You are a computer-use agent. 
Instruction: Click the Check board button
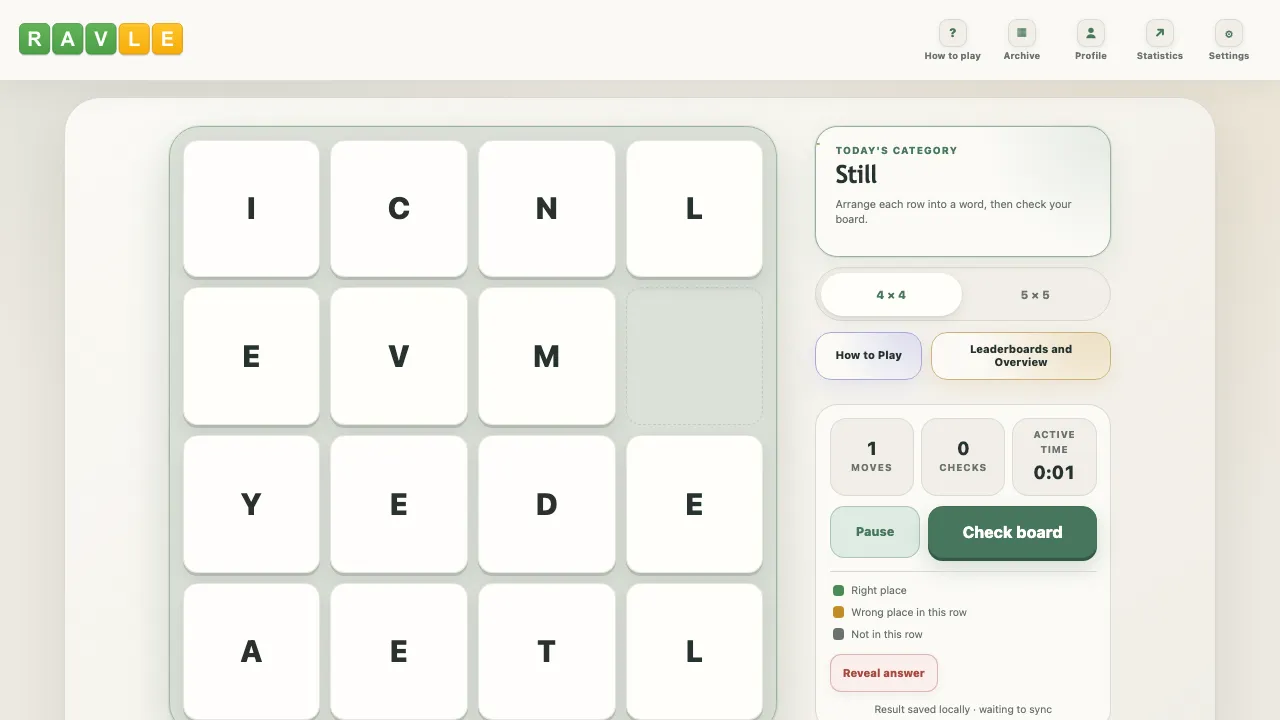point(1012,532)
